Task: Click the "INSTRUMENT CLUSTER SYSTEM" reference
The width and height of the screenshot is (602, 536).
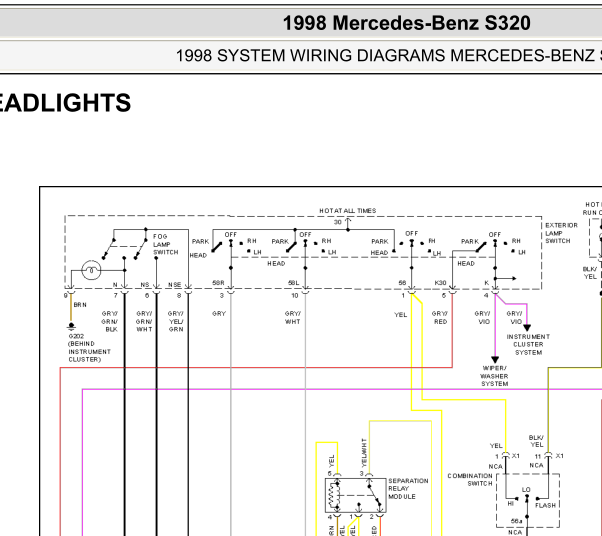Action: coord(528,344)
